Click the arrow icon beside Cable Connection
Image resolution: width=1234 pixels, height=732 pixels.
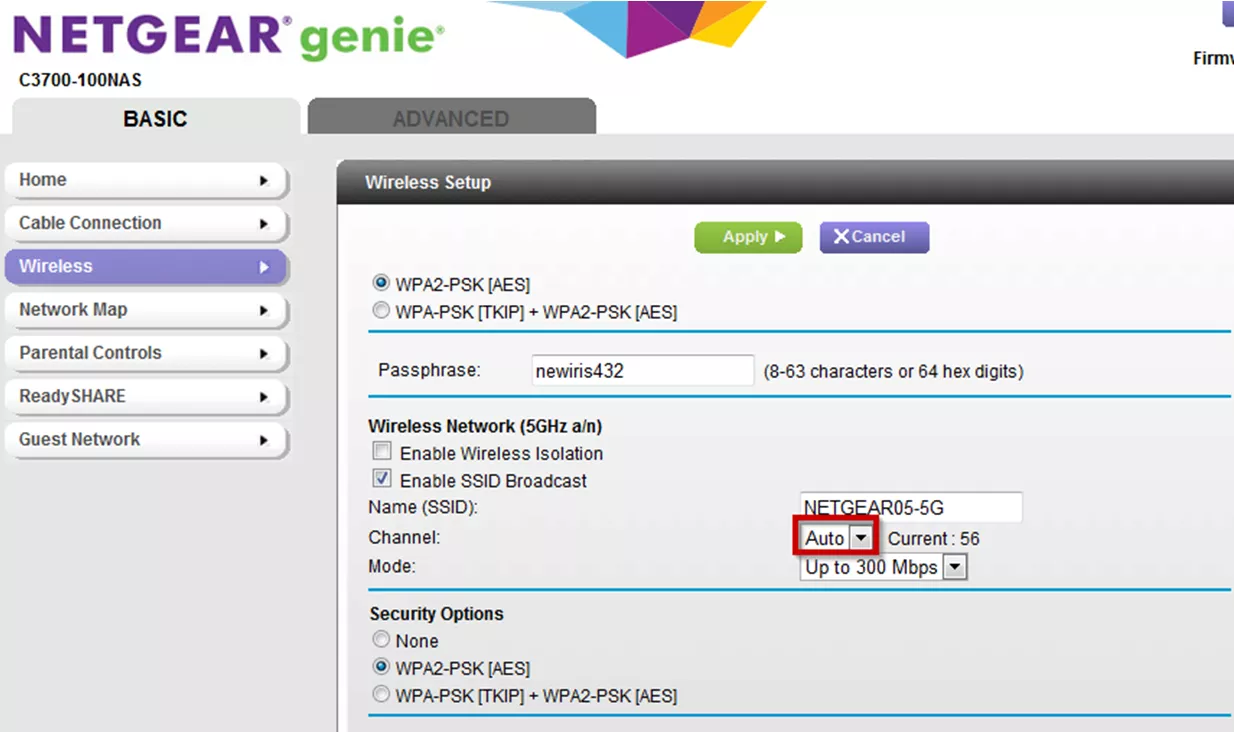click(264, 224)
